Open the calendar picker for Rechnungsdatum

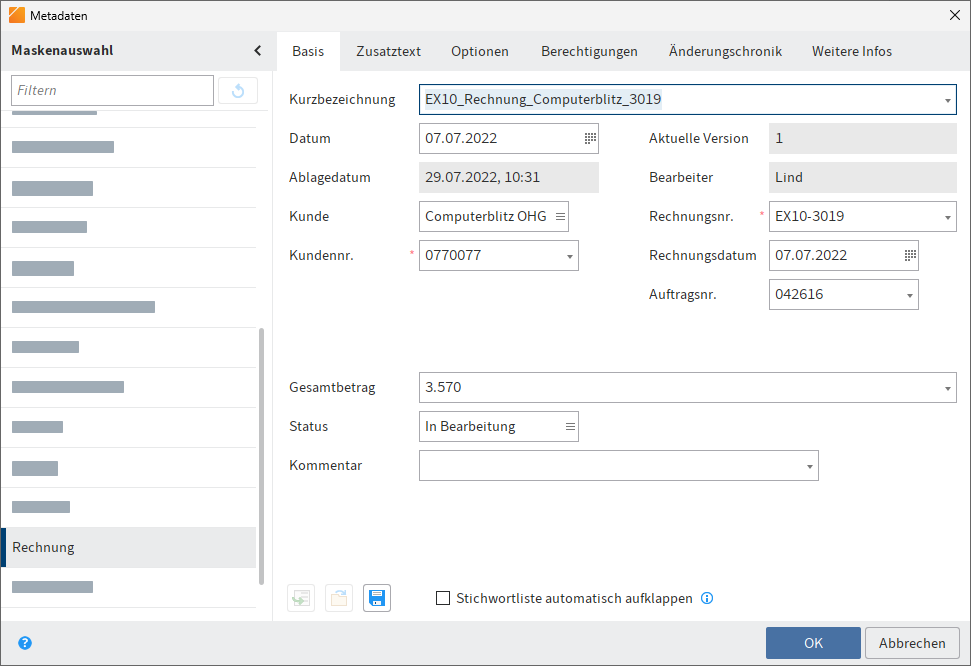[910, 255]
